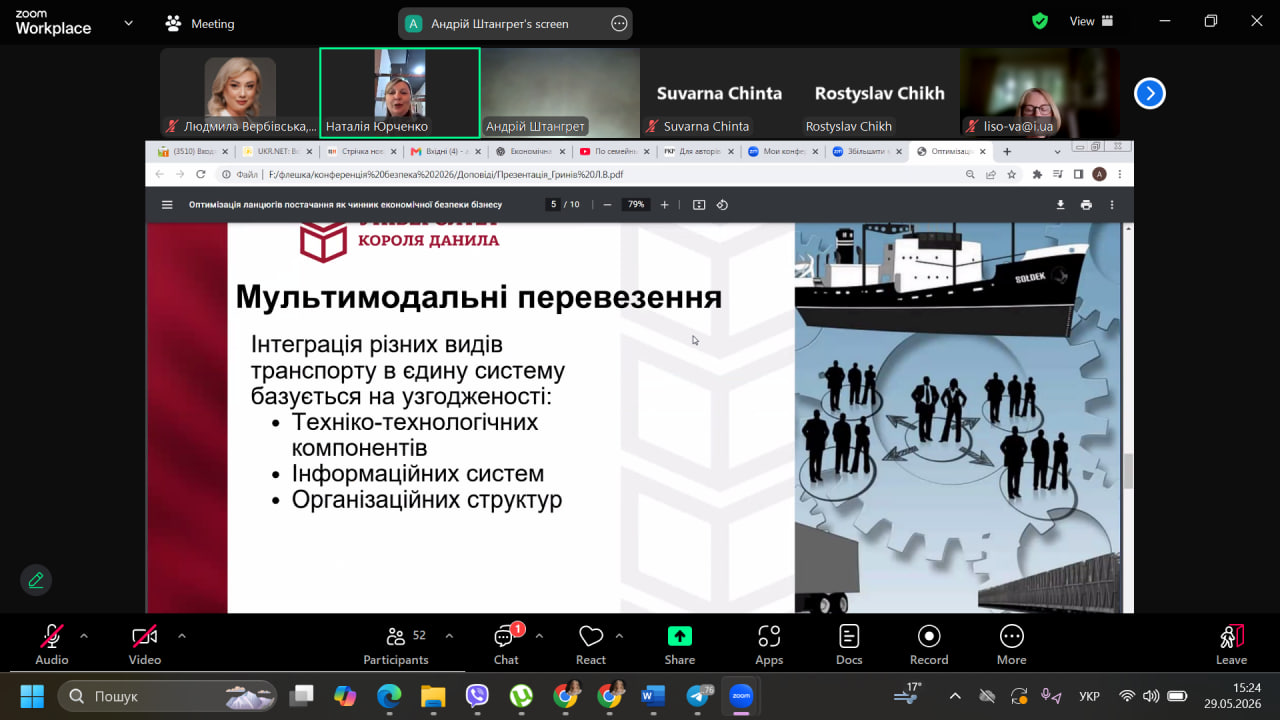Viewport: 1280px width, 720px height.
Task: Expand video settings arrow beside Video
Action: (x=181, y=635)
